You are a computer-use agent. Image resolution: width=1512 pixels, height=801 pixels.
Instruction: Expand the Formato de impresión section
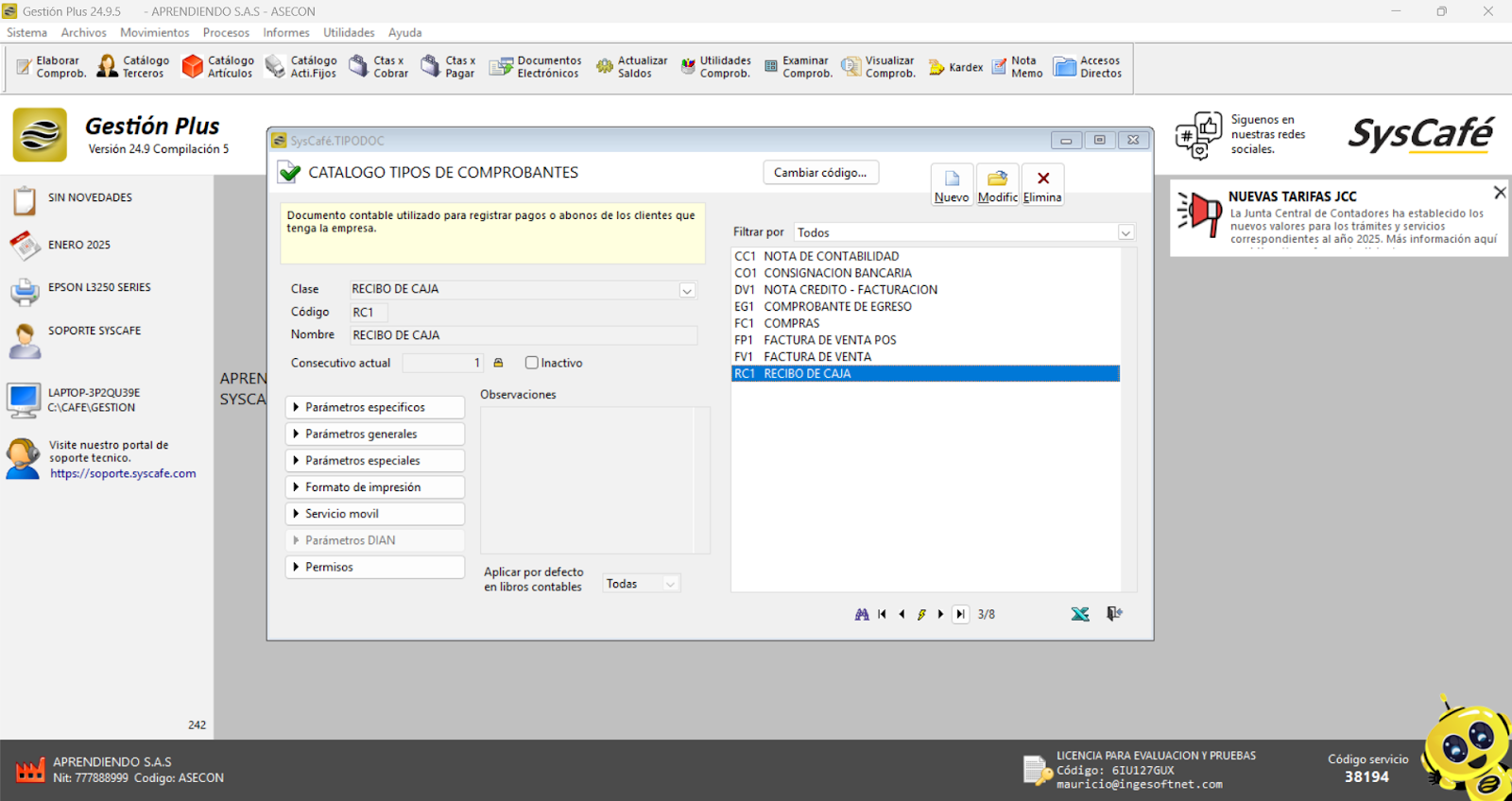[x=374, y=487]
